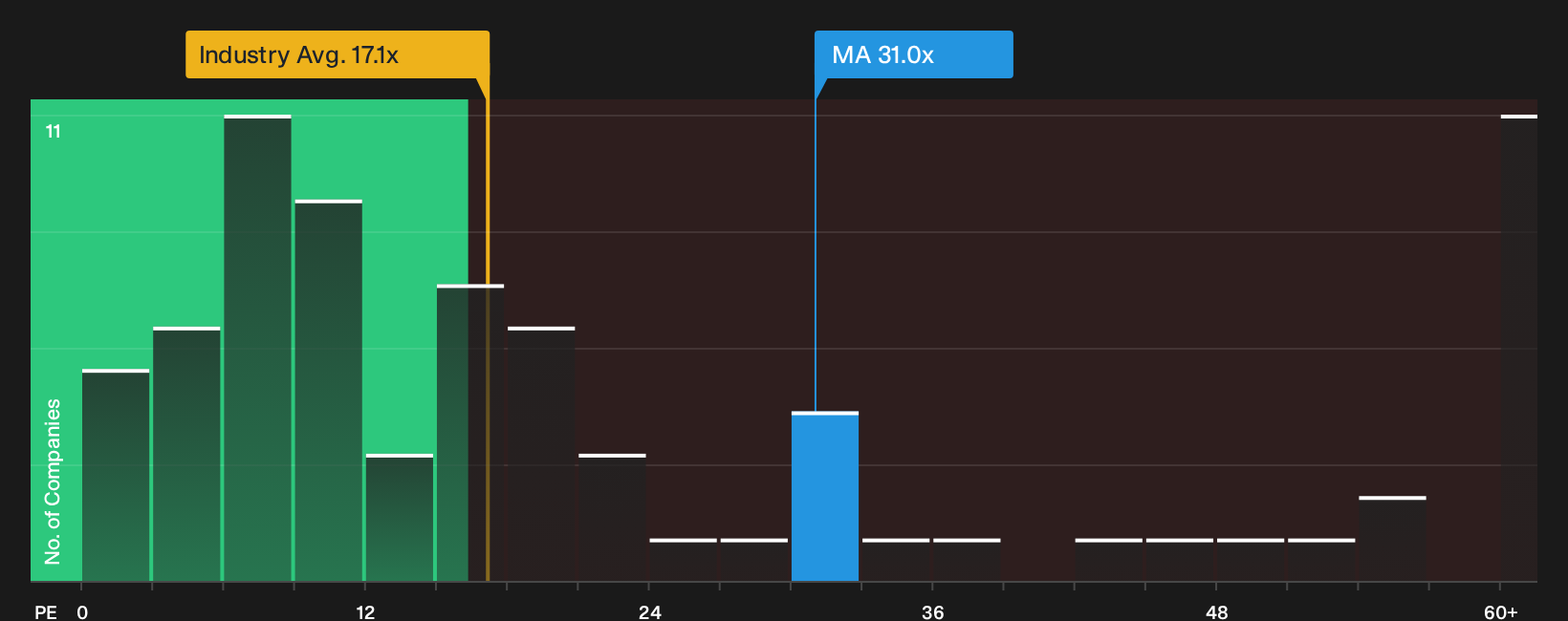Click the 'PE' axis label
Screen dimensions: 1568x621
point(46,612)
